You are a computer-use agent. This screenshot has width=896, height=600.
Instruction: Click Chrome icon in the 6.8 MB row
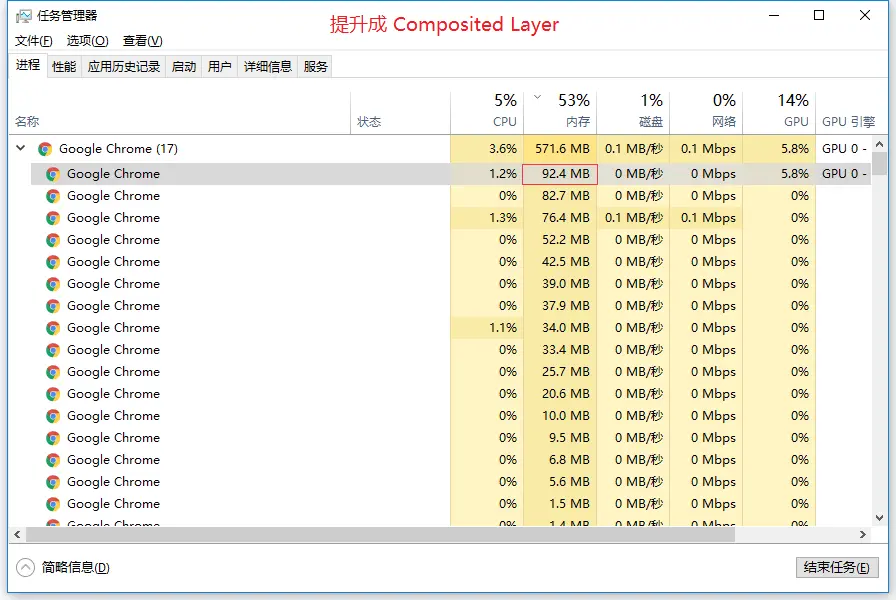pyautogui.click(x=53, y=461)
